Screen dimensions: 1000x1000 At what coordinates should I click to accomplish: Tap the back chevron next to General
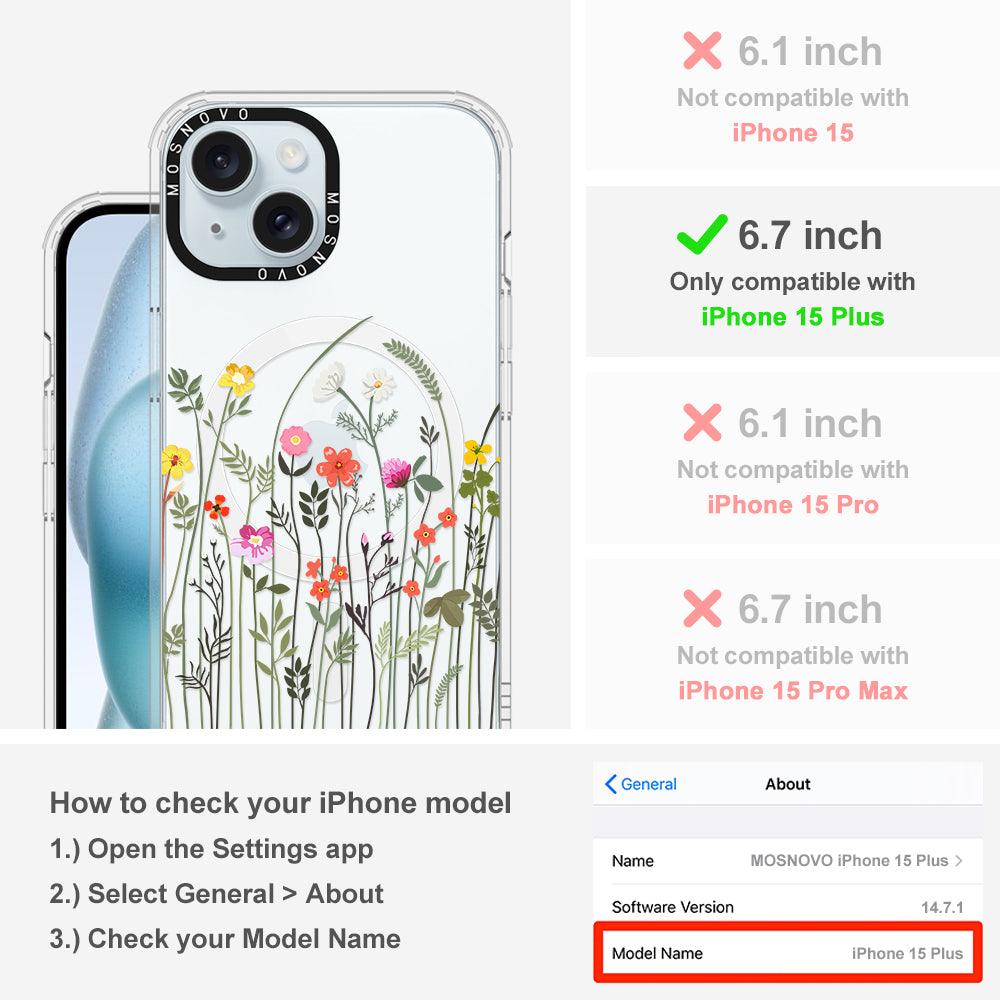(x=610, y=784)
